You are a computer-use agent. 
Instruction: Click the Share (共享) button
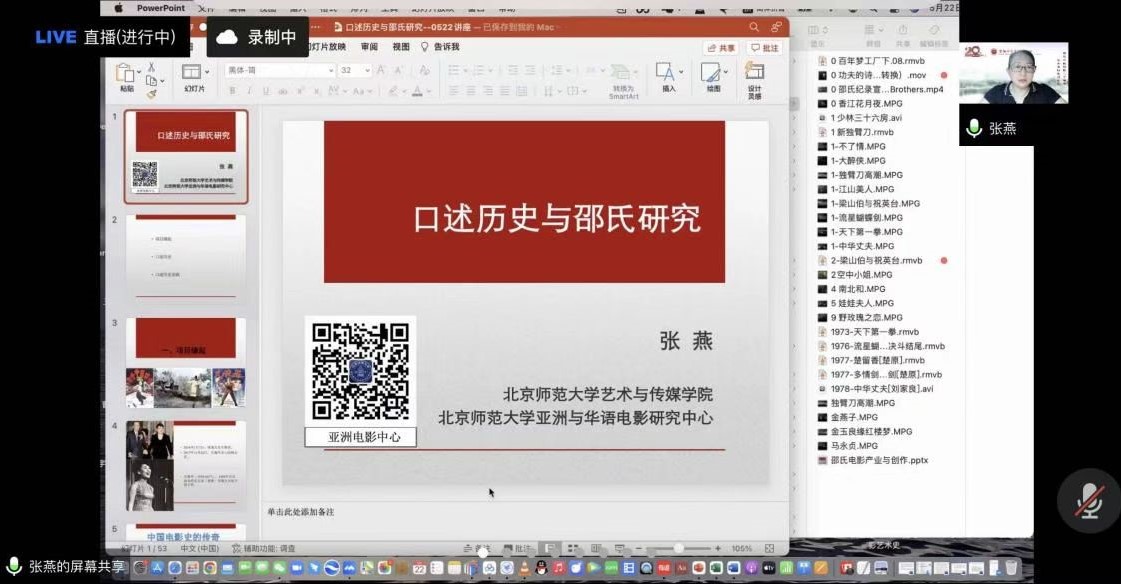pos(721,48)
